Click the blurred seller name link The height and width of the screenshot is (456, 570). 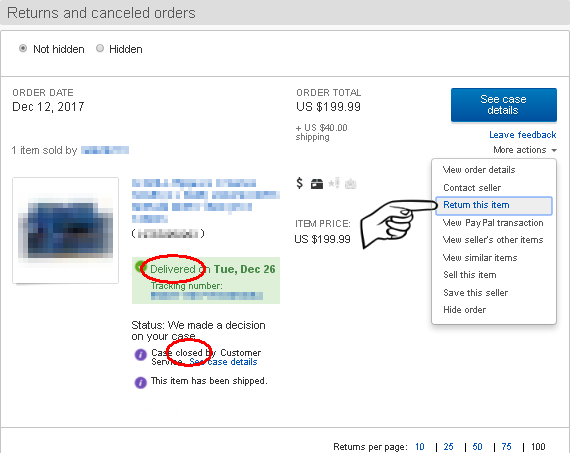[x=105, y=150]
